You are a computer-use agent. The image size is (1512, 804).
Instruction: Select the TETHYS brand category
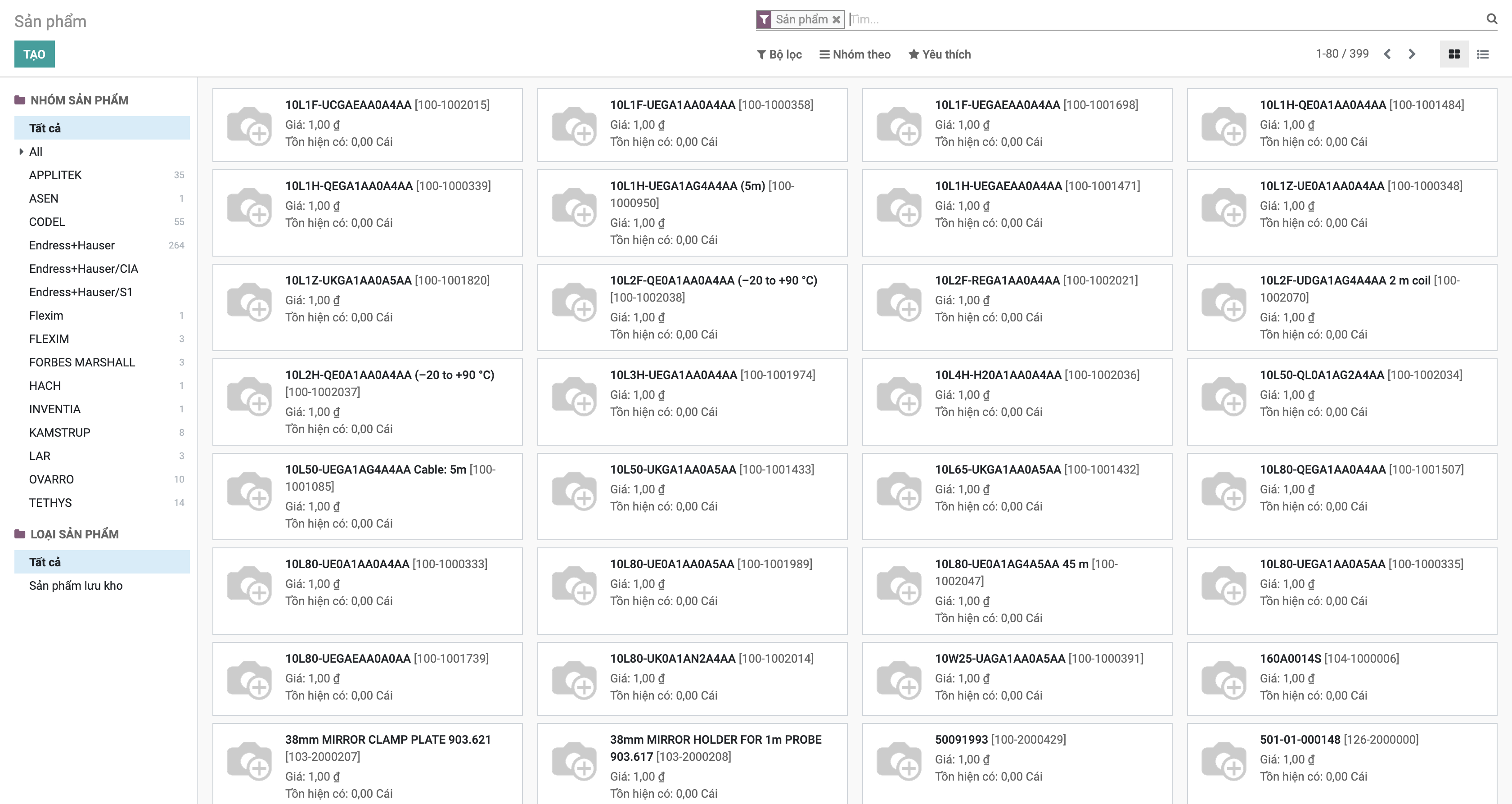point(50,502)
